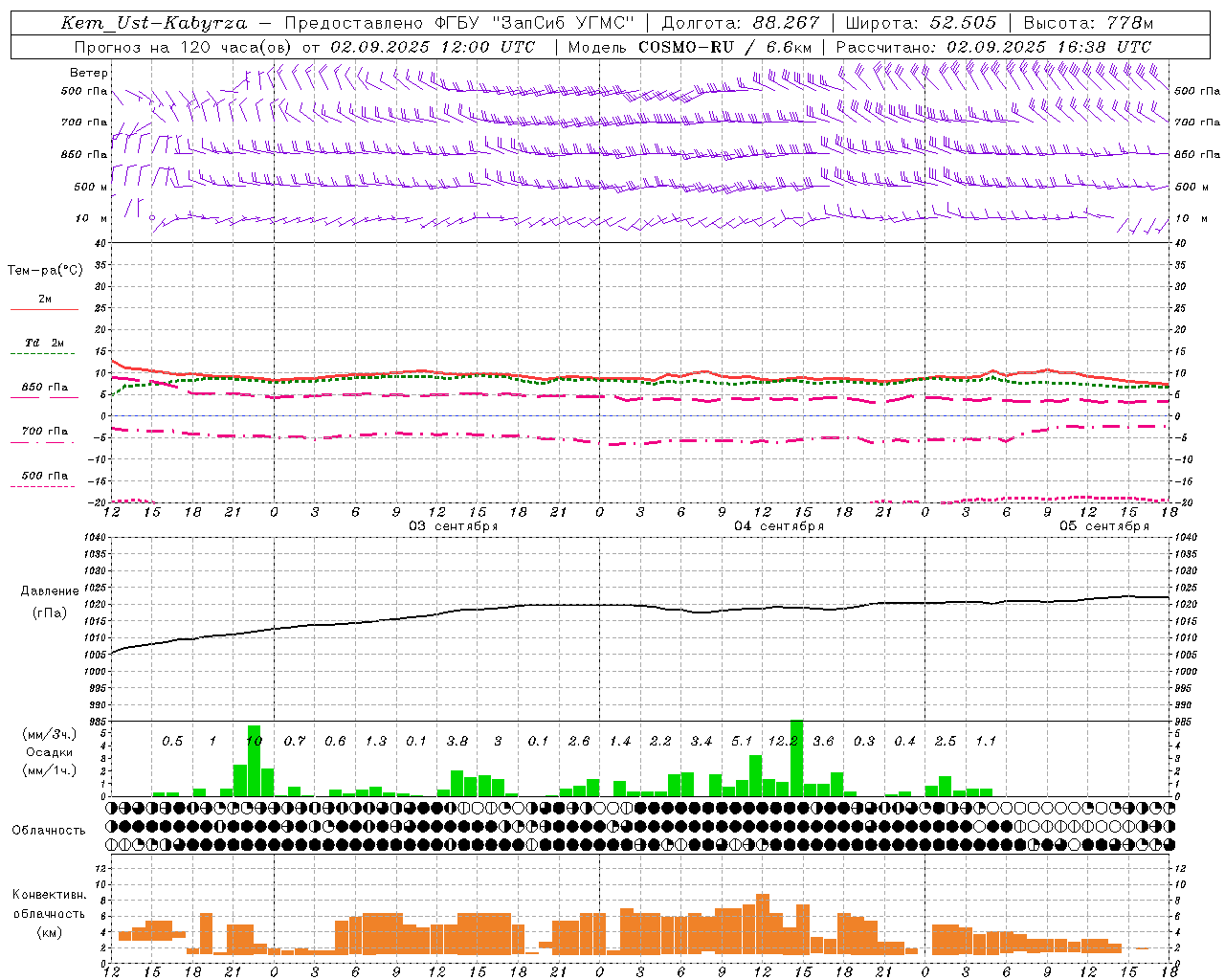This screenshot has height=980, width=1225.
Task: Click the elevation text Высота: 778м
Action: pyautogui.click(x=1088, y=23)
